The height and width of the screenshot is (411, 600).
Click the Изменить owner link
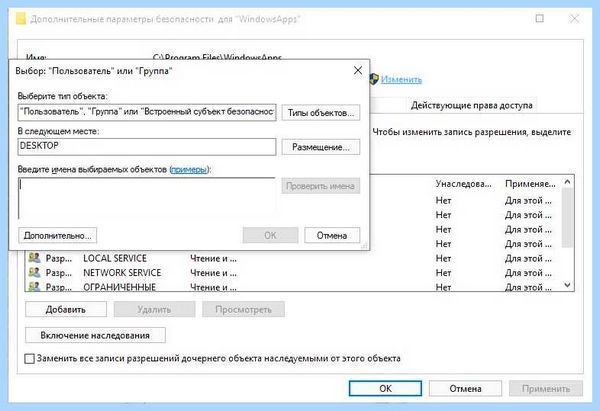pos(401,79)
